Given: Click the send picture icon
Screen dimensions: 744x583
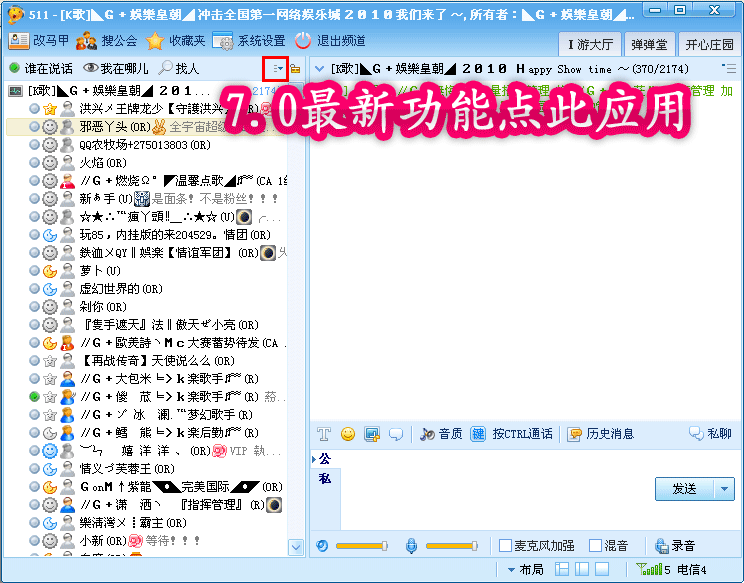Looking at the screenshot, I should (372, 434).
